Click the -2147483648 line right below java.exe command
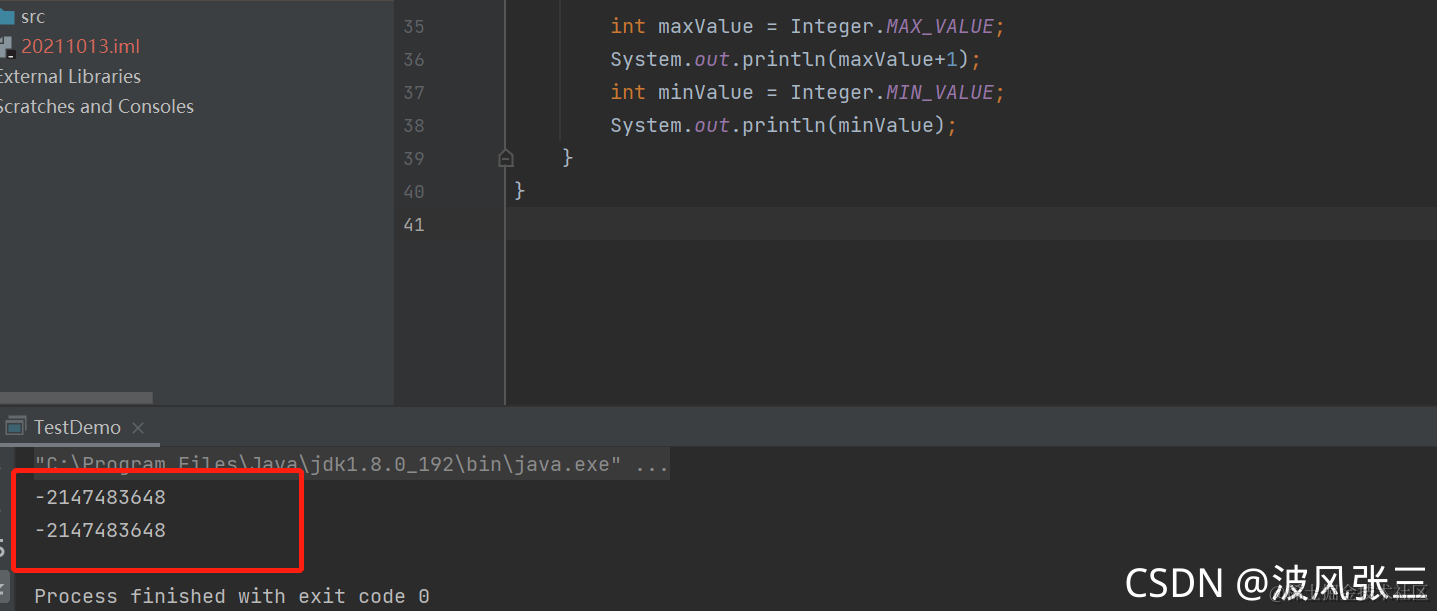The image size is (1437, 611). 100,497
